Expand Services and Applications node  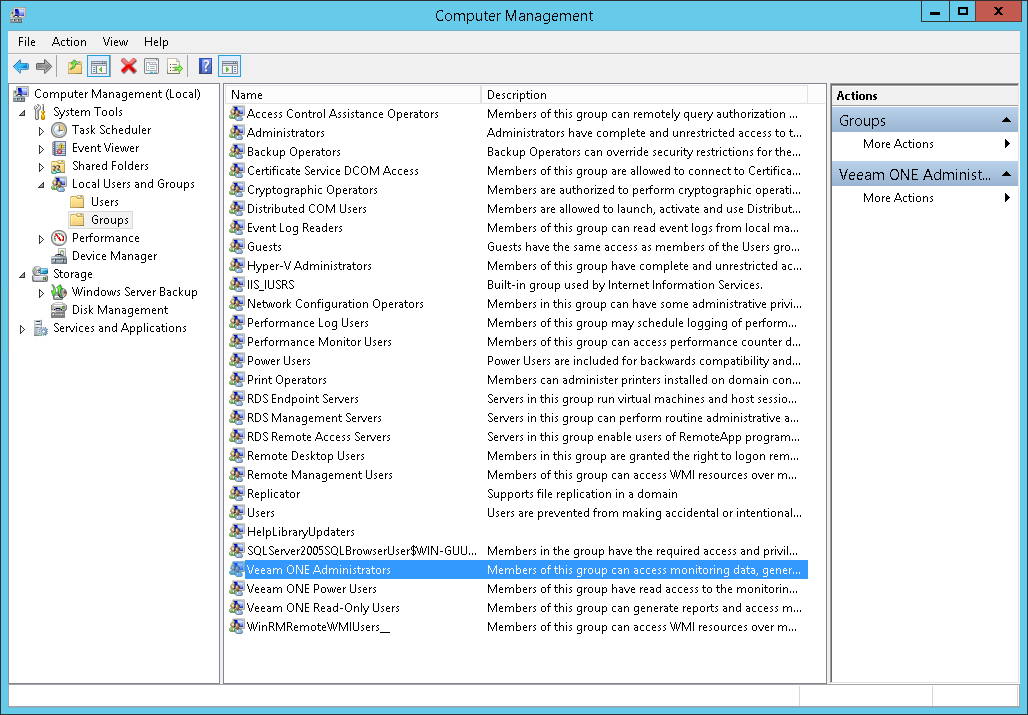click(22, 329)
